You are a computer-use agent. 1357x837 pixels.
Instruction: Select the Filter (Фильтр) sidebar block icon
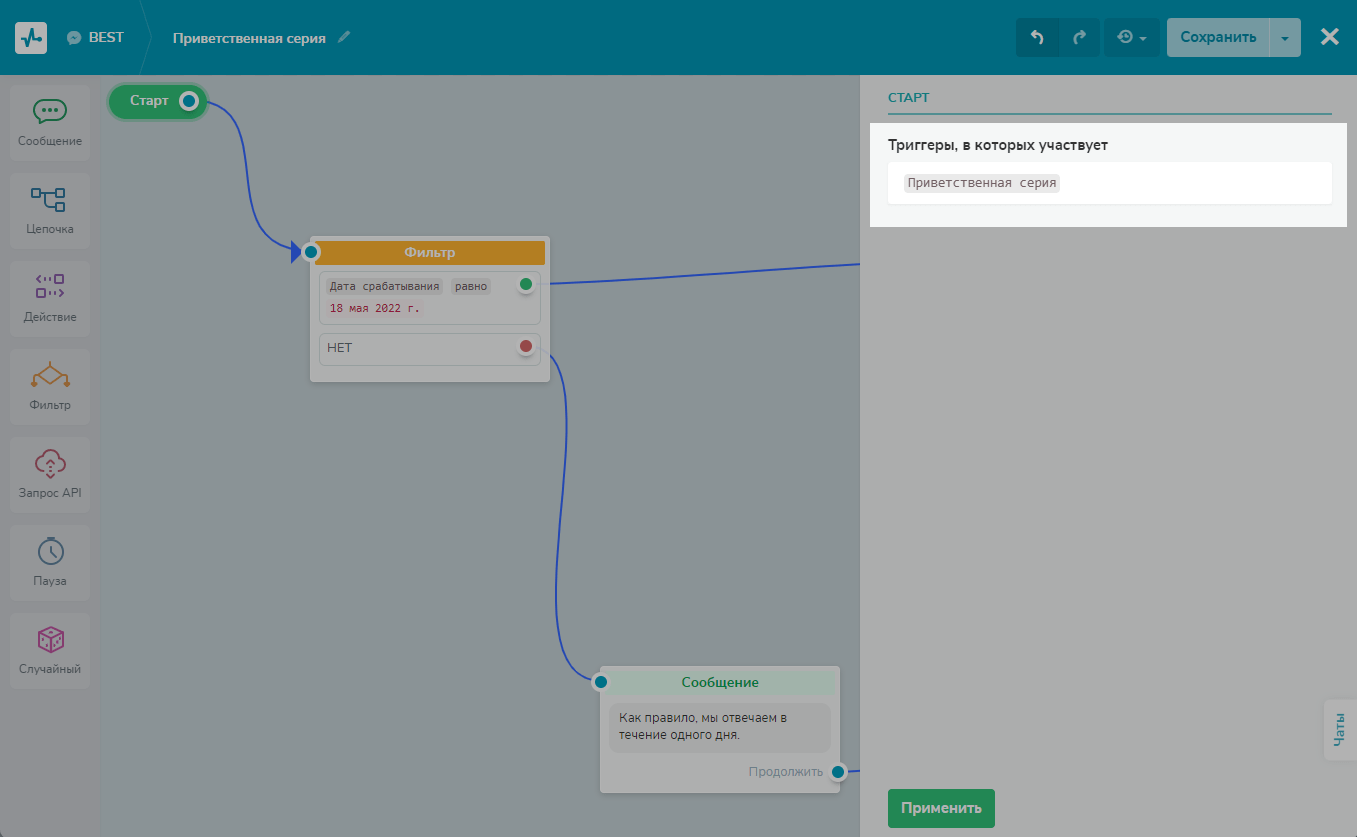pos(49,375)
